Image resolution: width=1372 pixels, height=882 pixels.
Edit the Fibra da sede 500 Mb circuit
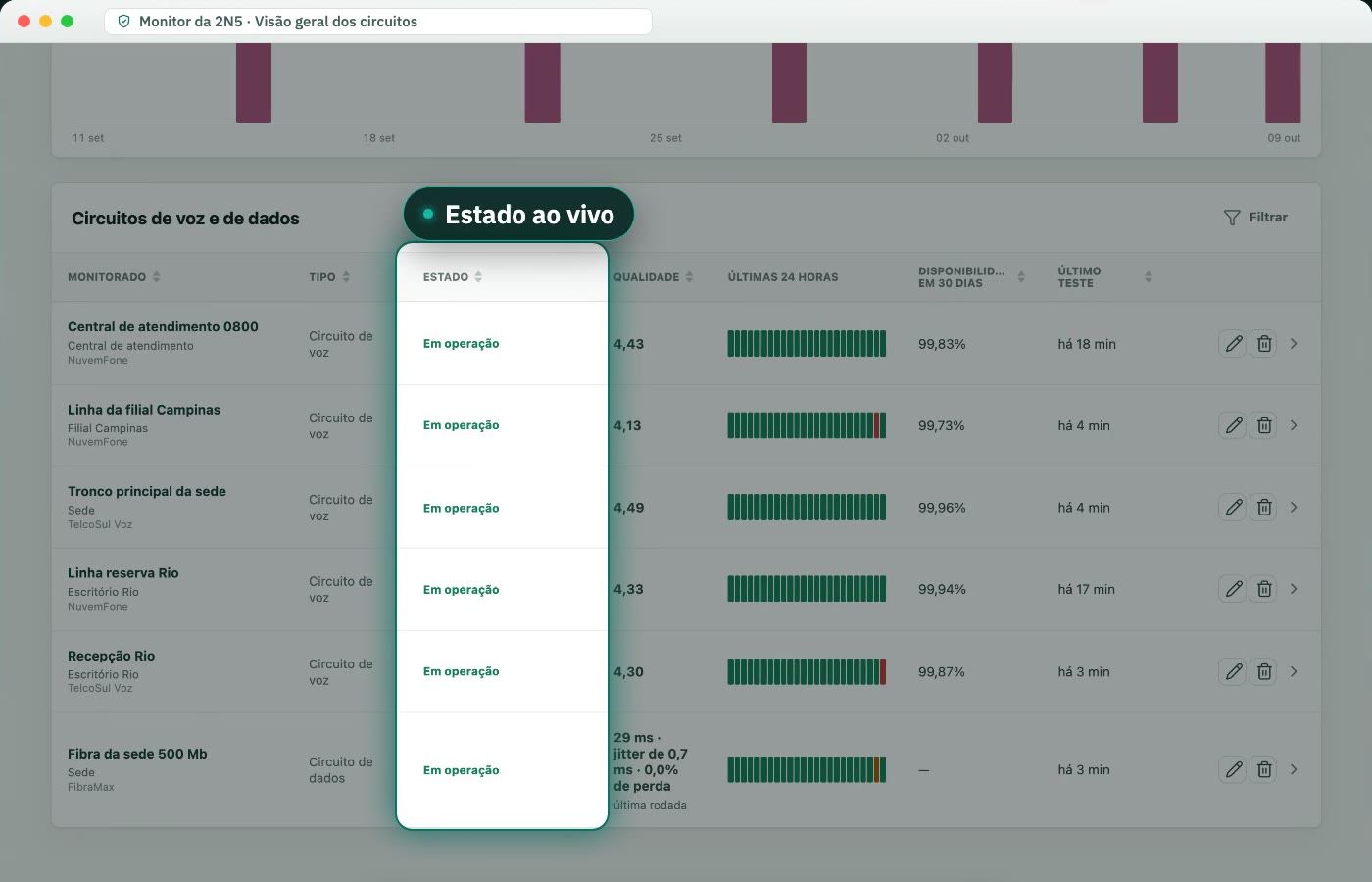(x=1233, y=769)
